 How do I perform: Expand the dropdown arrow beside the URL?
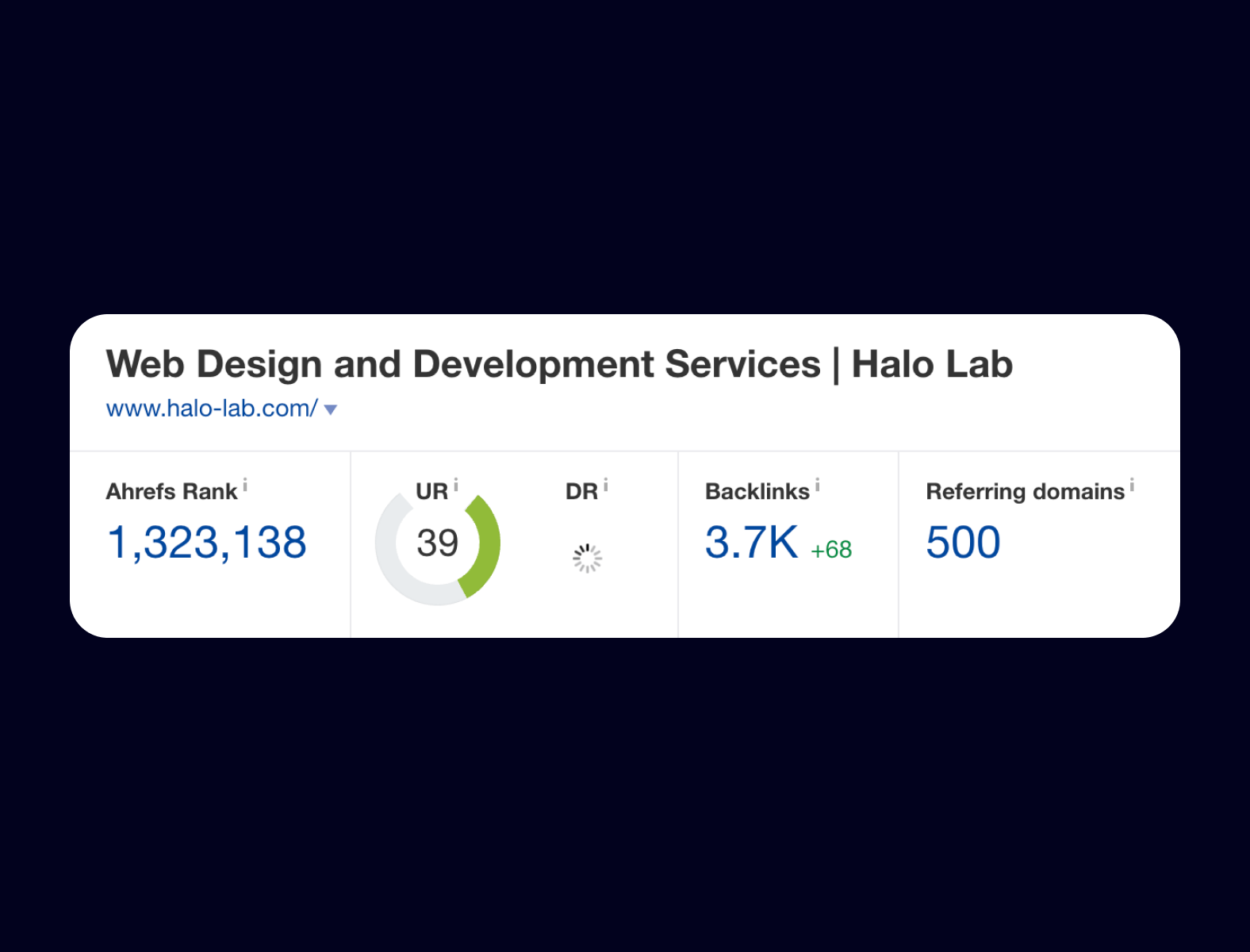pyautogui.click(x=331, y=410)
